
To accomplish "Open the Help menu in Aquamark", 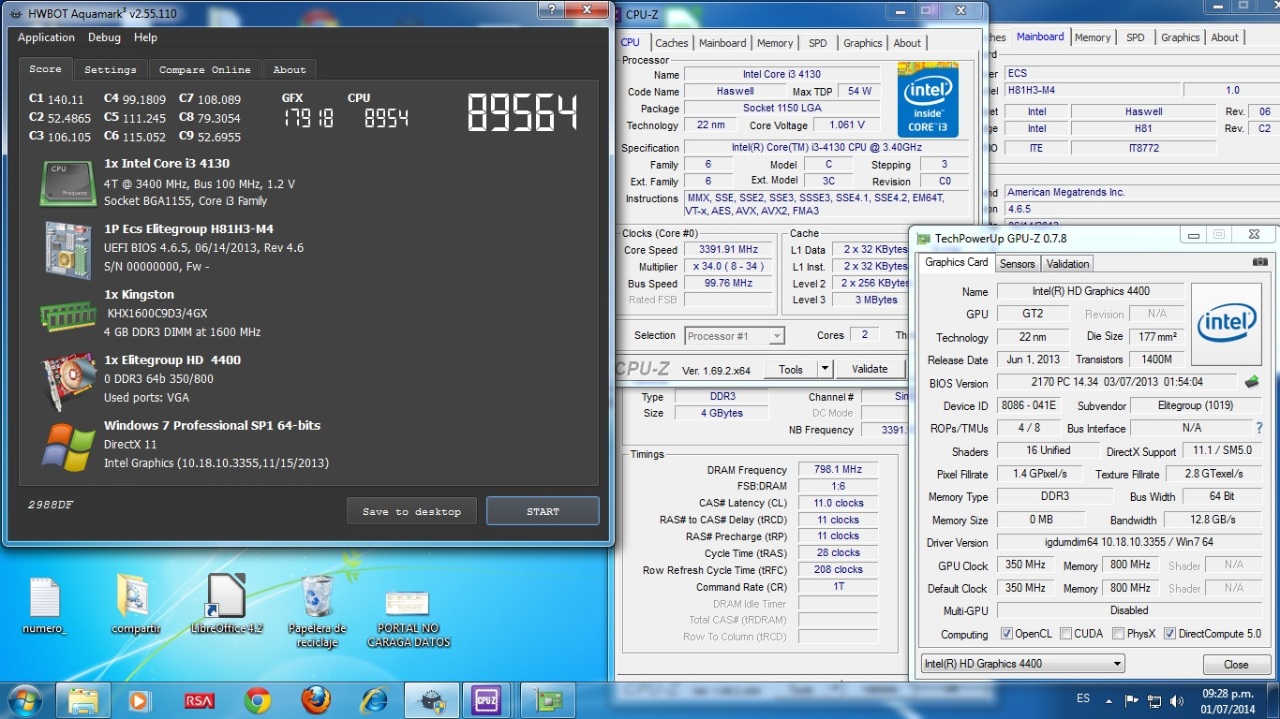I will tap(145, 37).
